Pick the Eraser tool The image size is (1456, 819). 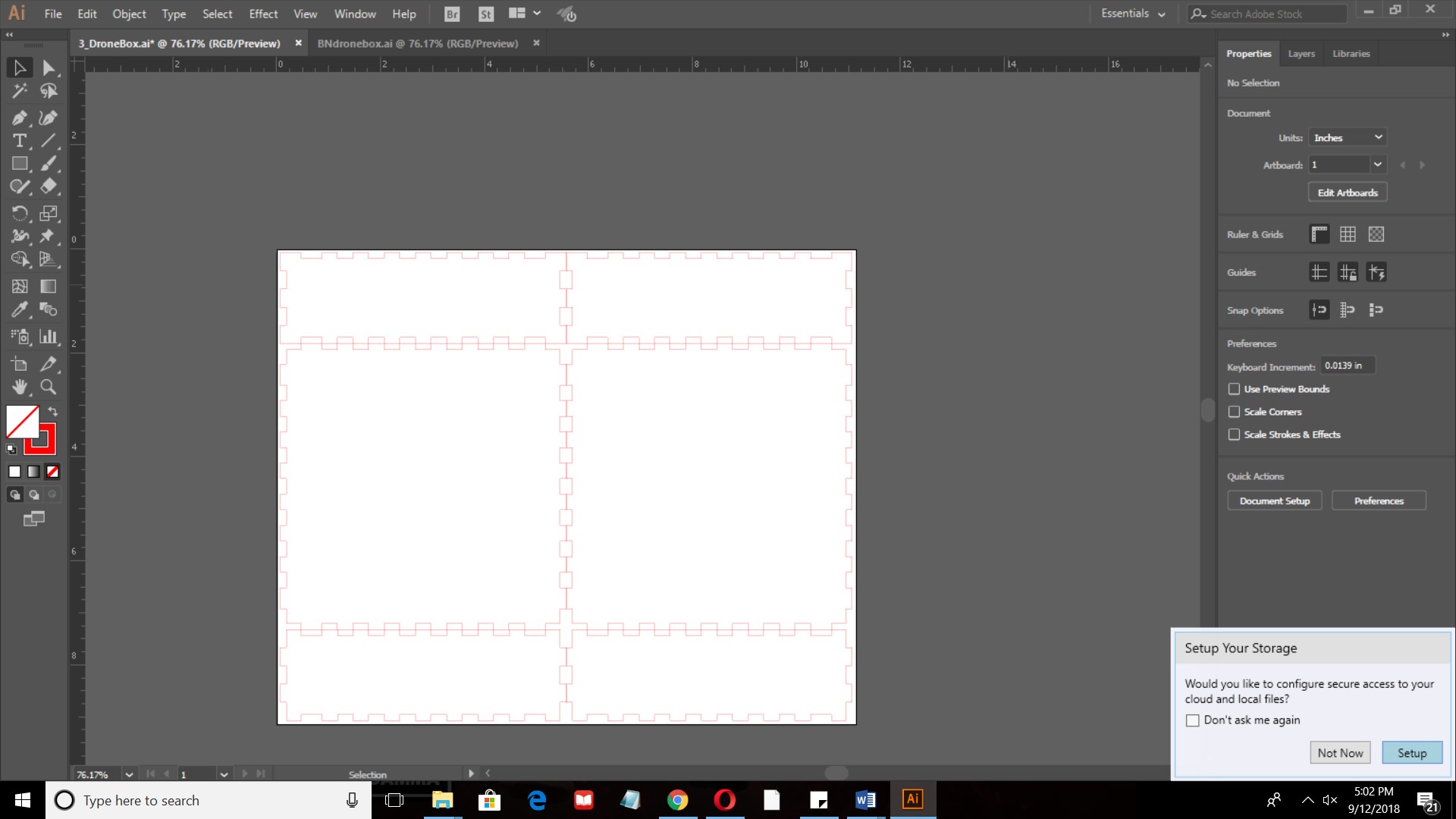click(x=49, y=187)
